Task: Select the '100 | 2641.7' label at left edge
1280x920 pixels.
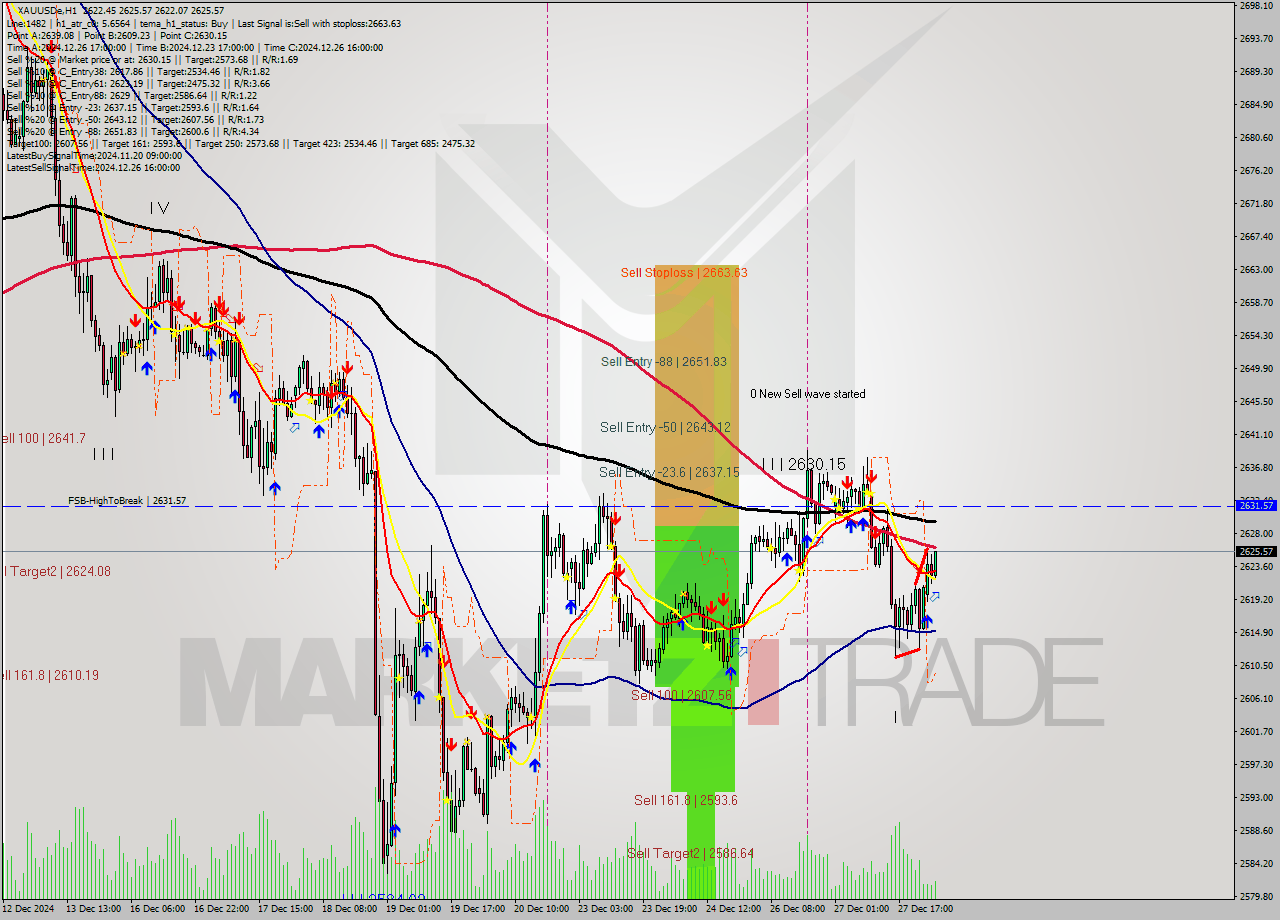Action: [43, 438]
